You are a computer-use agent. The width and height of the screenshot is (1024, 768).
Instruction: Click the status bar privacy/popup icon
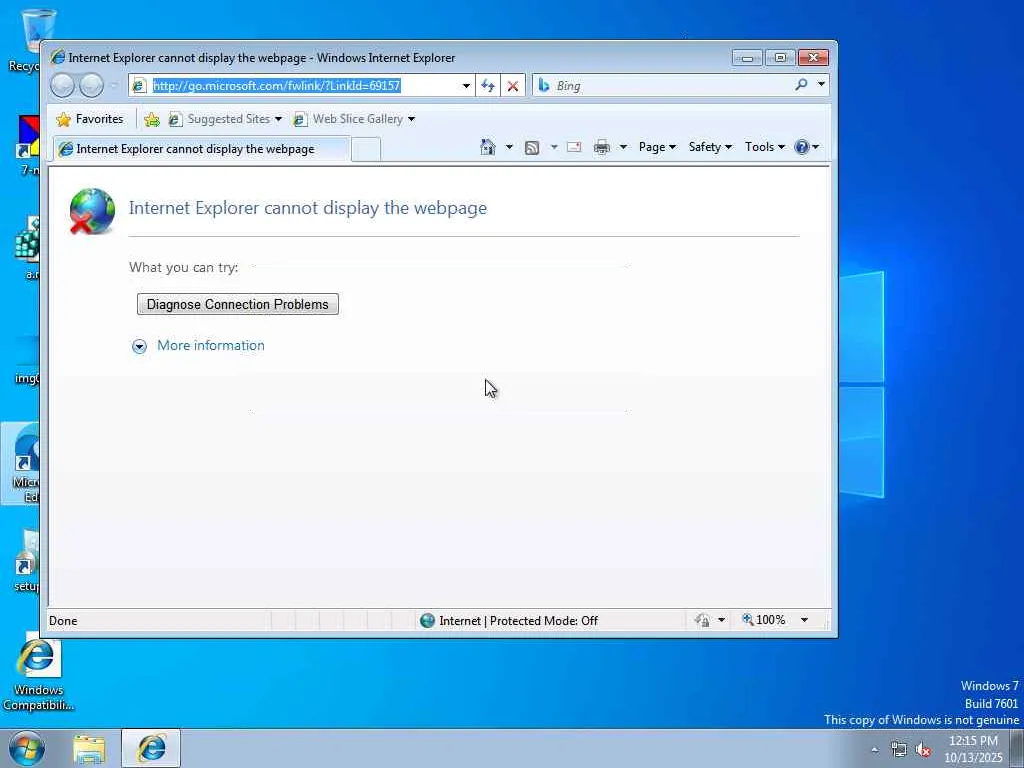pyautogui.click(x=703, y=620)
